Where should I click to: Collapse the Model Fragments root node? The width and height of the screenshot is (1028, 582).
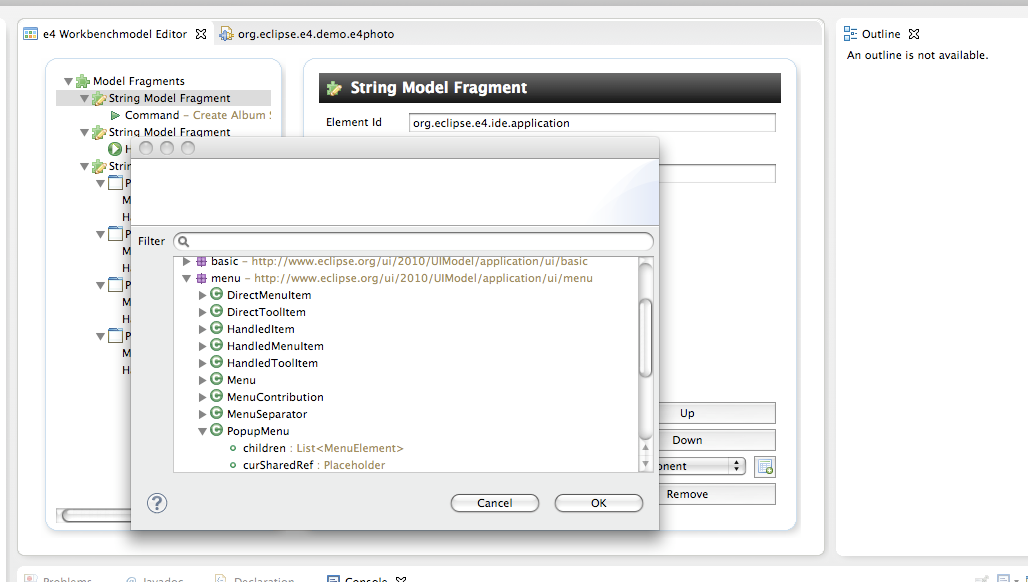coord(68,81)
